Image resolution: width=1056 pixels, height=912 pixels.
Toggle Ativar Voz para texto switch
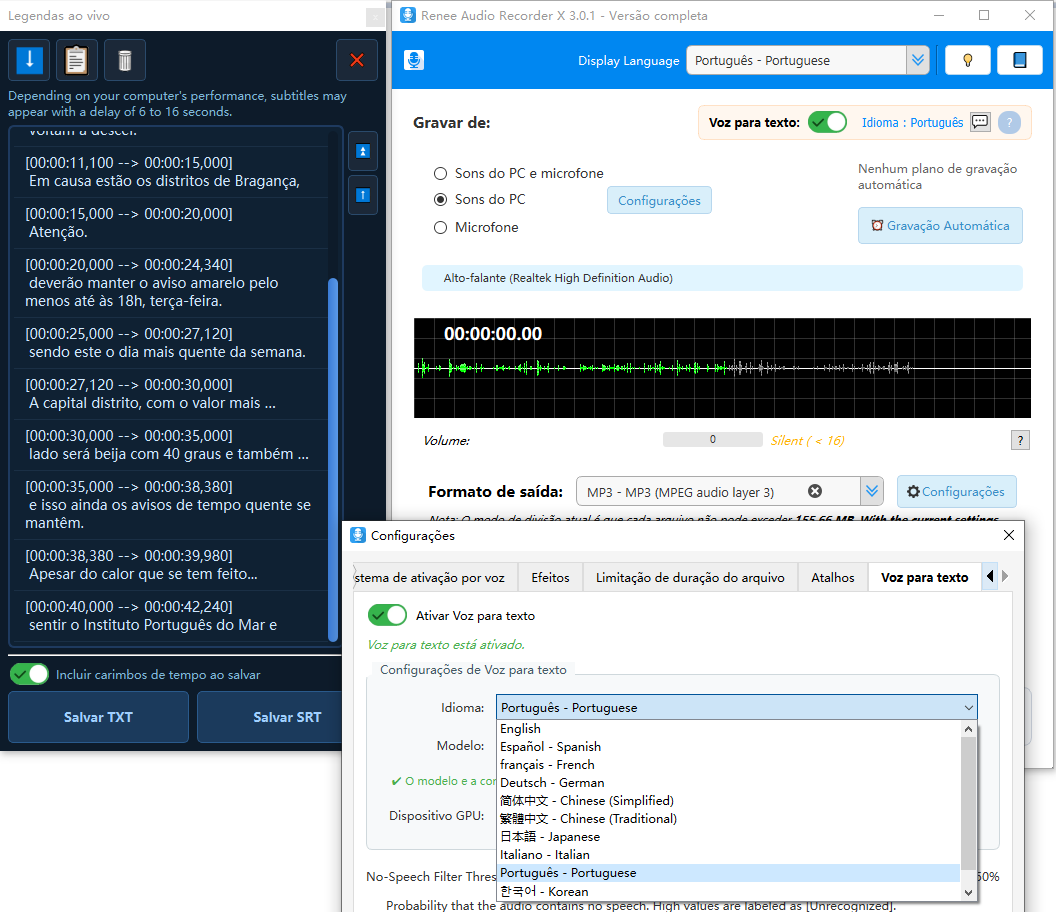387,615
